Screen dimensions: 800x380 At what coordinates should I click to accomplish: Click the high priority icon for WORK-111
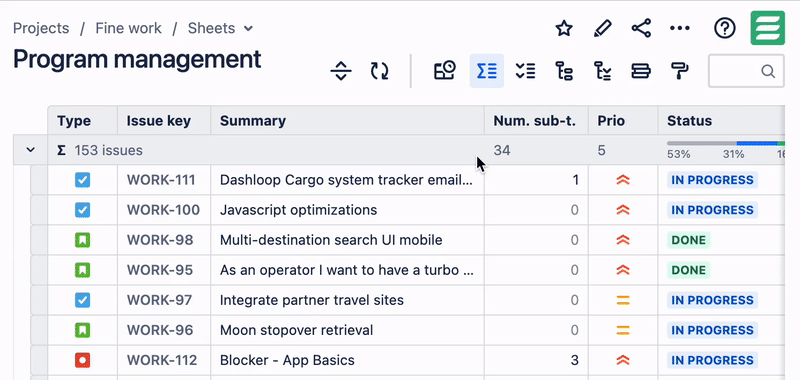623,180
